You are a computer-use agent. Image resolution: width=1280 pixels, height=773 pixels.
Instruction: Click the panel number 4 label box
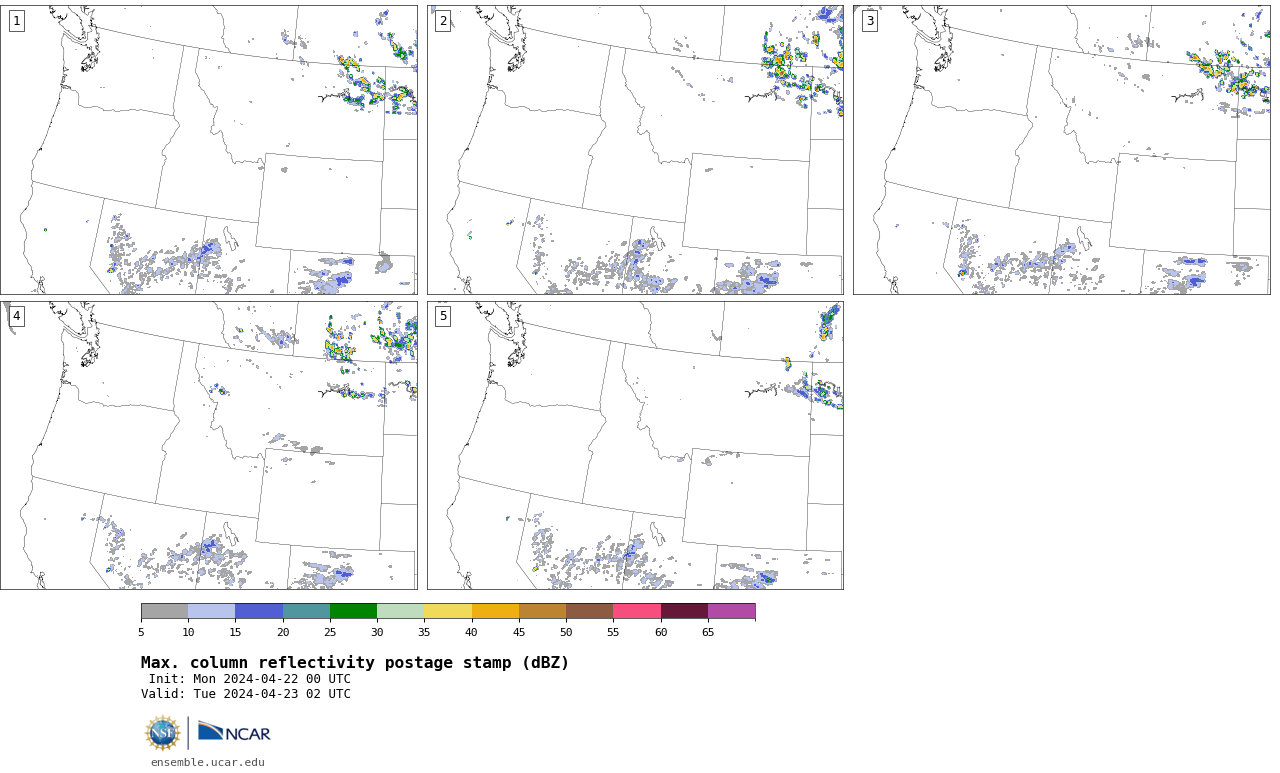coord(17,316)
